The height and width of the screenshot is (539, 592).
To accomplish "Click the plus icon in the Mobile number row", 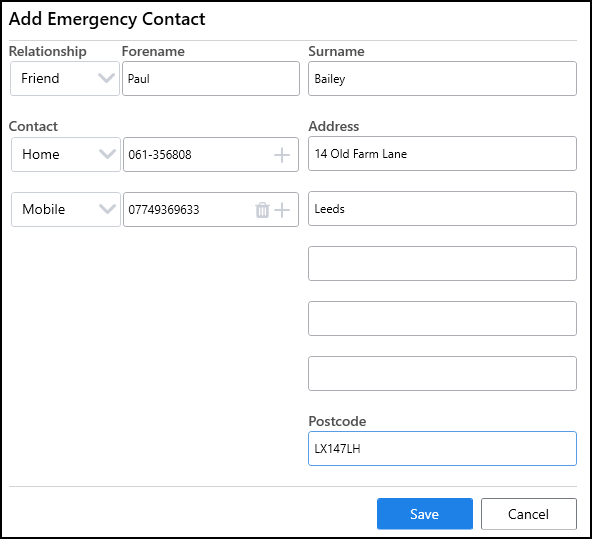I will pos(282,210).
